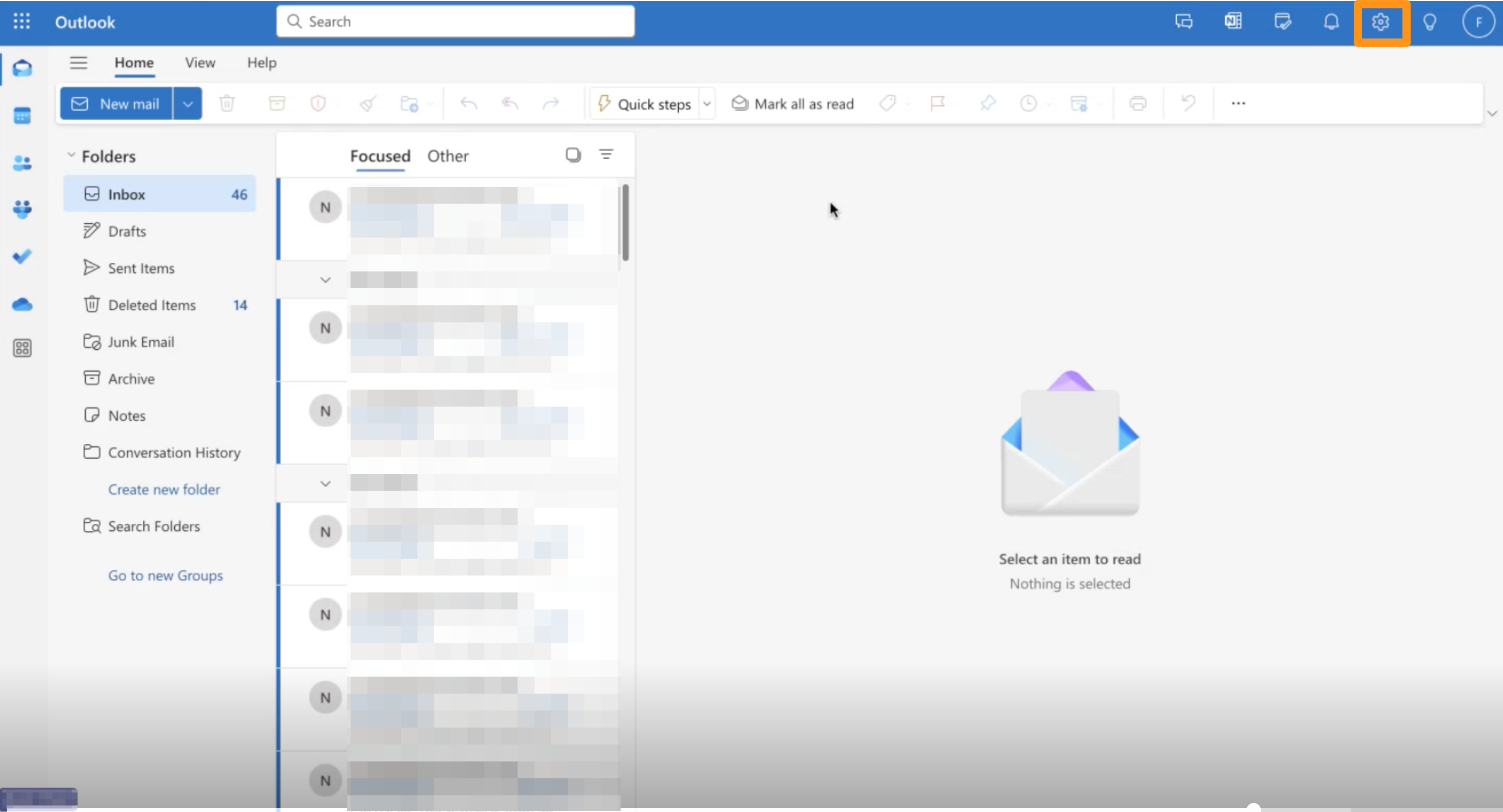Select the Inbox folder

click(x=160, y=194)
